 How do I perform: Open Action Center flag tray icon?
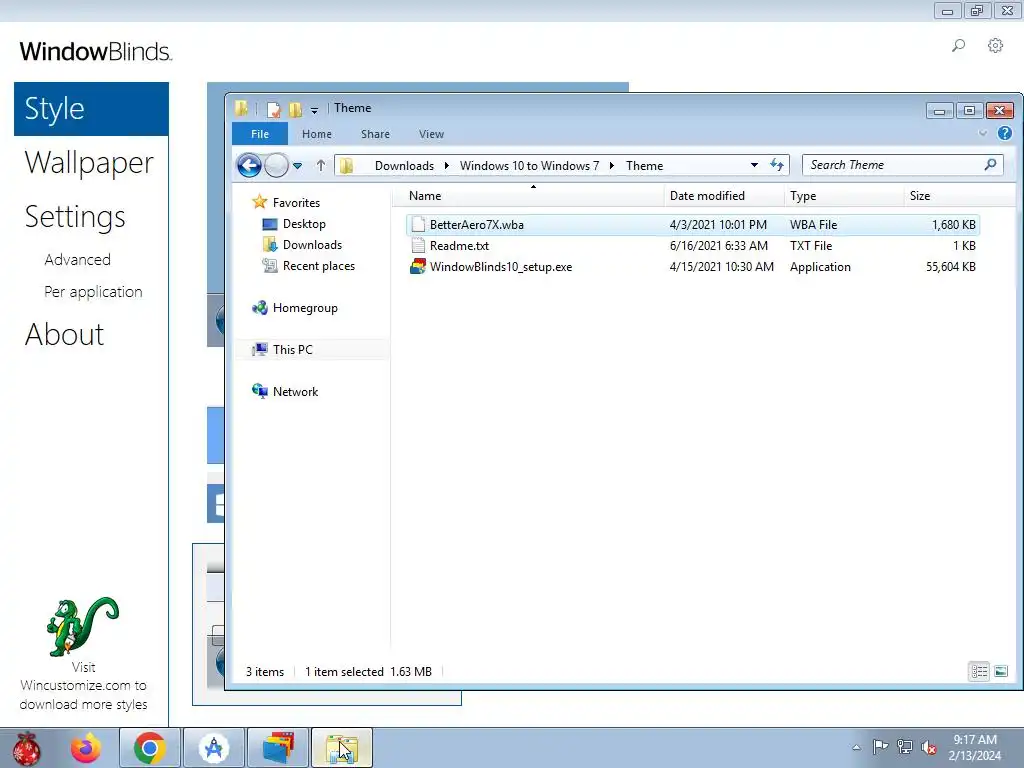[880, 746]
